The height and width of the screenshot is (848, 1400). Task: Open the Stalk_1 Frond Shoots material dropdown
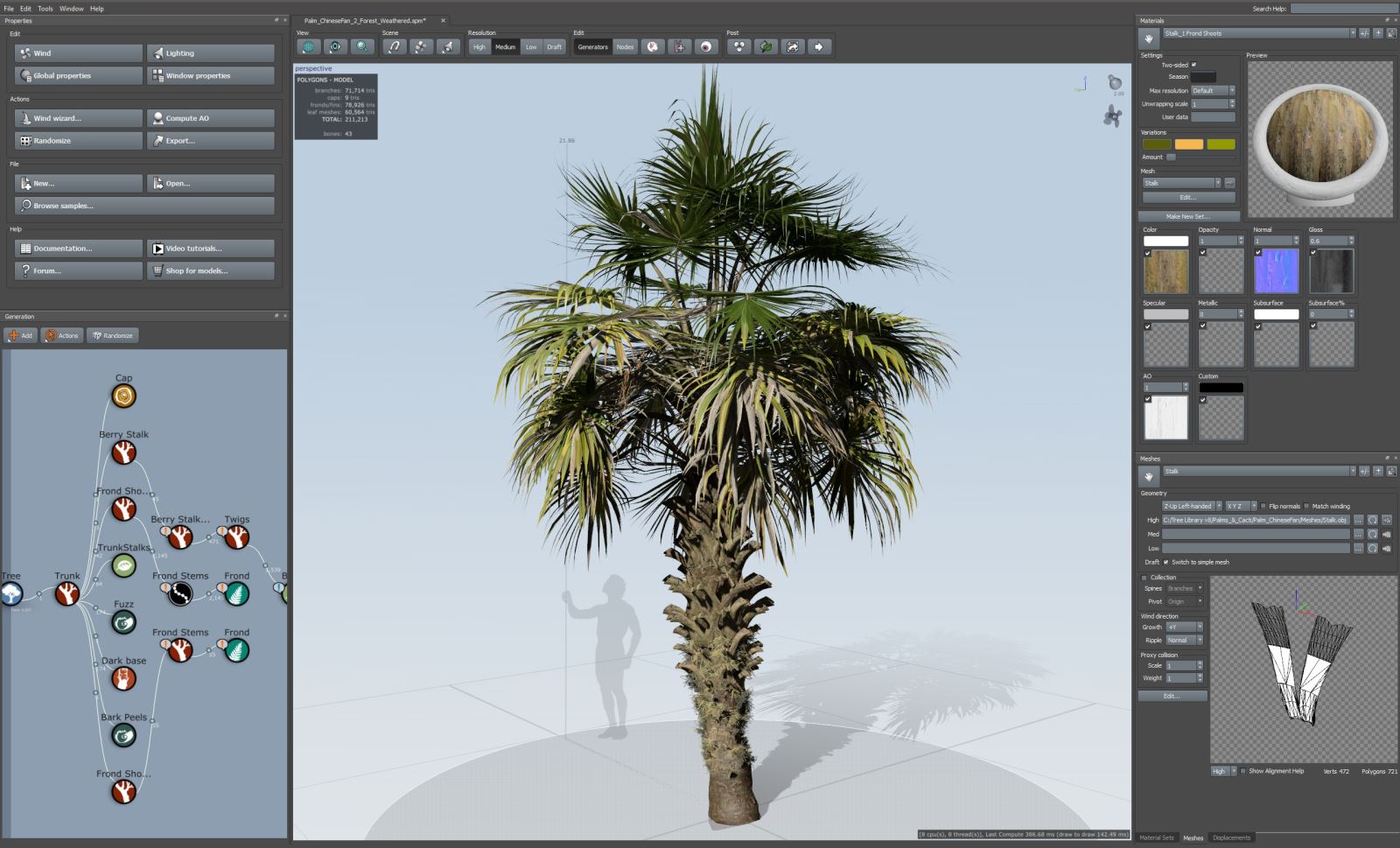coord(1259,33)
